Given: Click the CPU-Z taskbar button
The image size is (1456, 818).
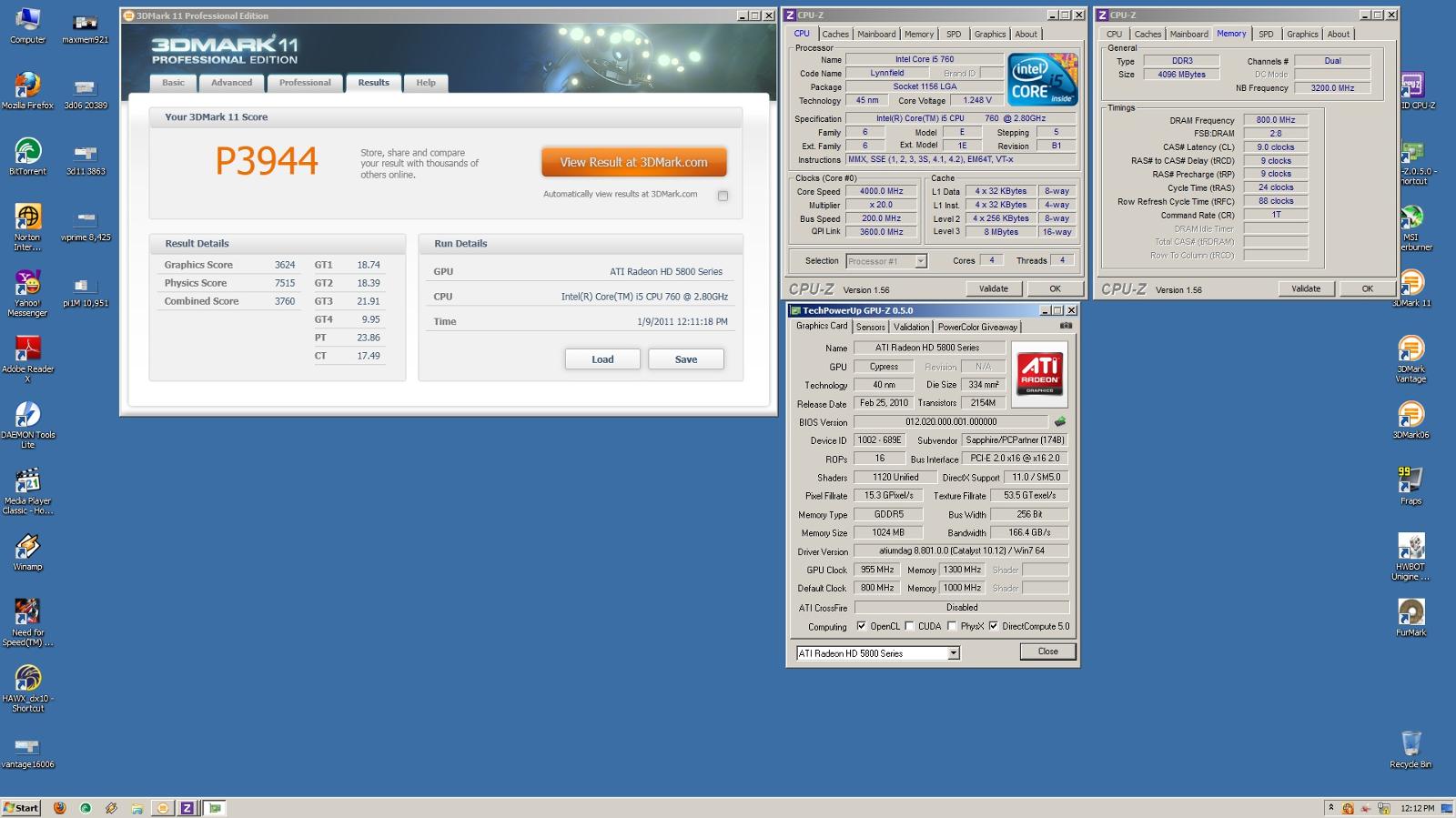Looking at the screenshot, I should coord(187,808).
